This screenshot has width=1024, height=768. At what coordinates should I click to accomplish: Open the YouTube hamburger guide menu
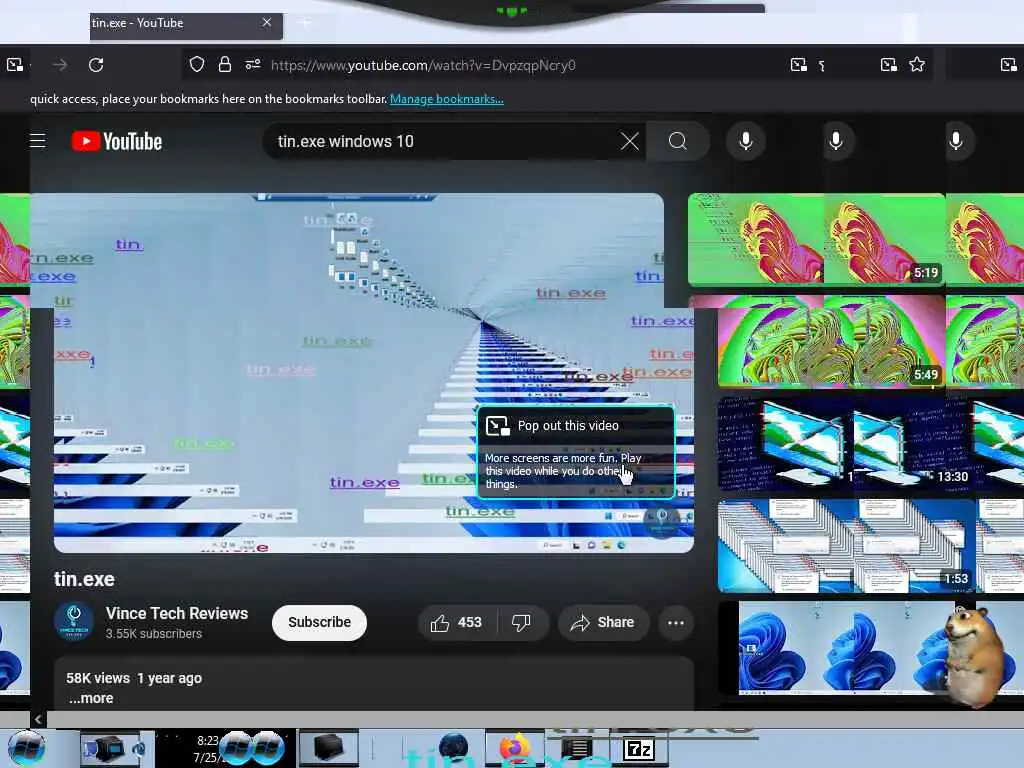38,140
